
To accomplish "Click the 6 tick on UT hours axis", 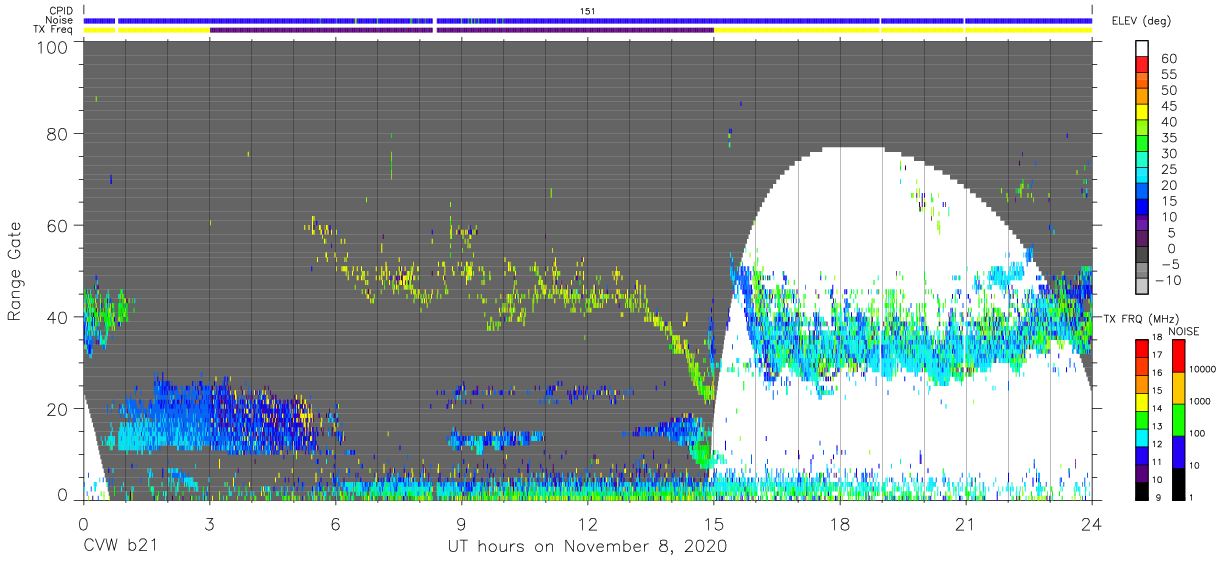I will point(335,523).
